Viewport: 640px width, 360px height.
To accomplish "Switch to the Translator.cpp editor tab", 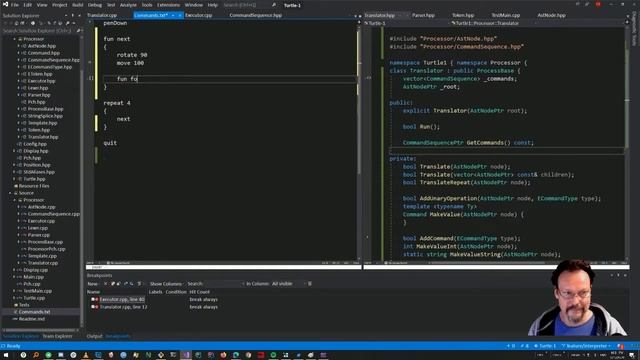I will (x=102, y=15).
